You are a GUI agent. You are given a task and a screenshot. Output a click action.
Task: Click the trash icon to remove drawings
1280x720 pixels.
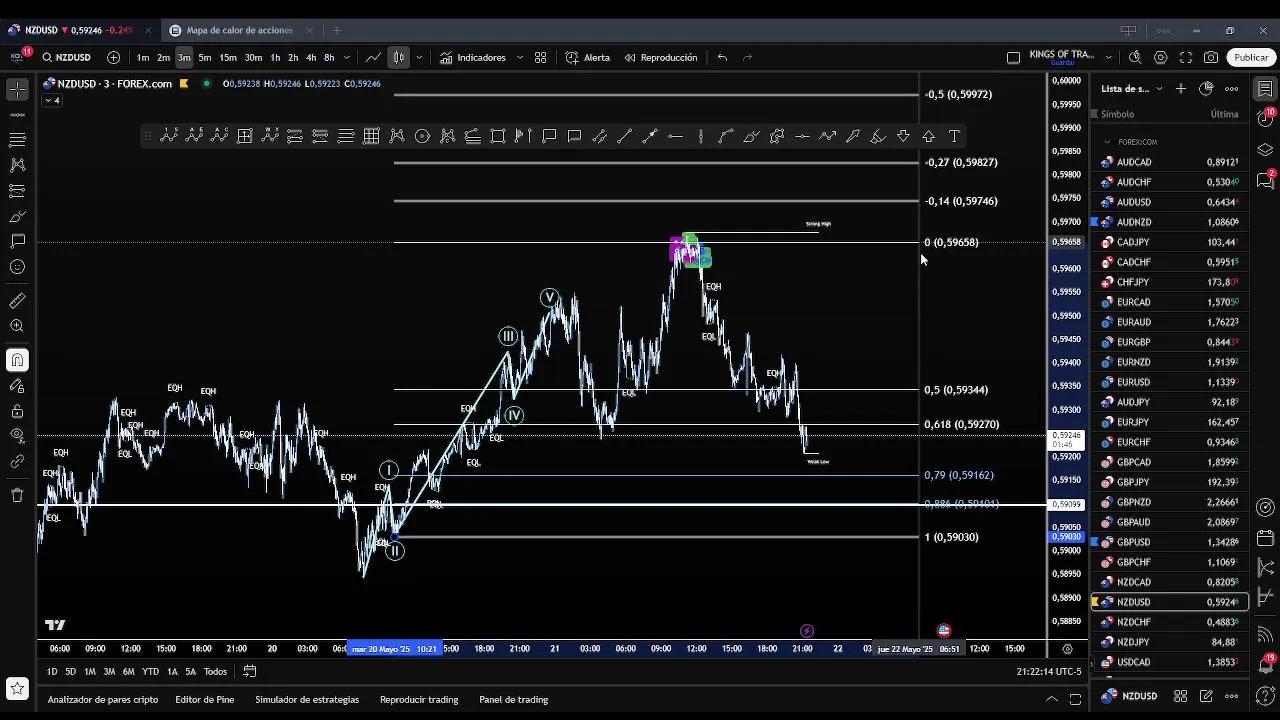(x=17, y=495)
